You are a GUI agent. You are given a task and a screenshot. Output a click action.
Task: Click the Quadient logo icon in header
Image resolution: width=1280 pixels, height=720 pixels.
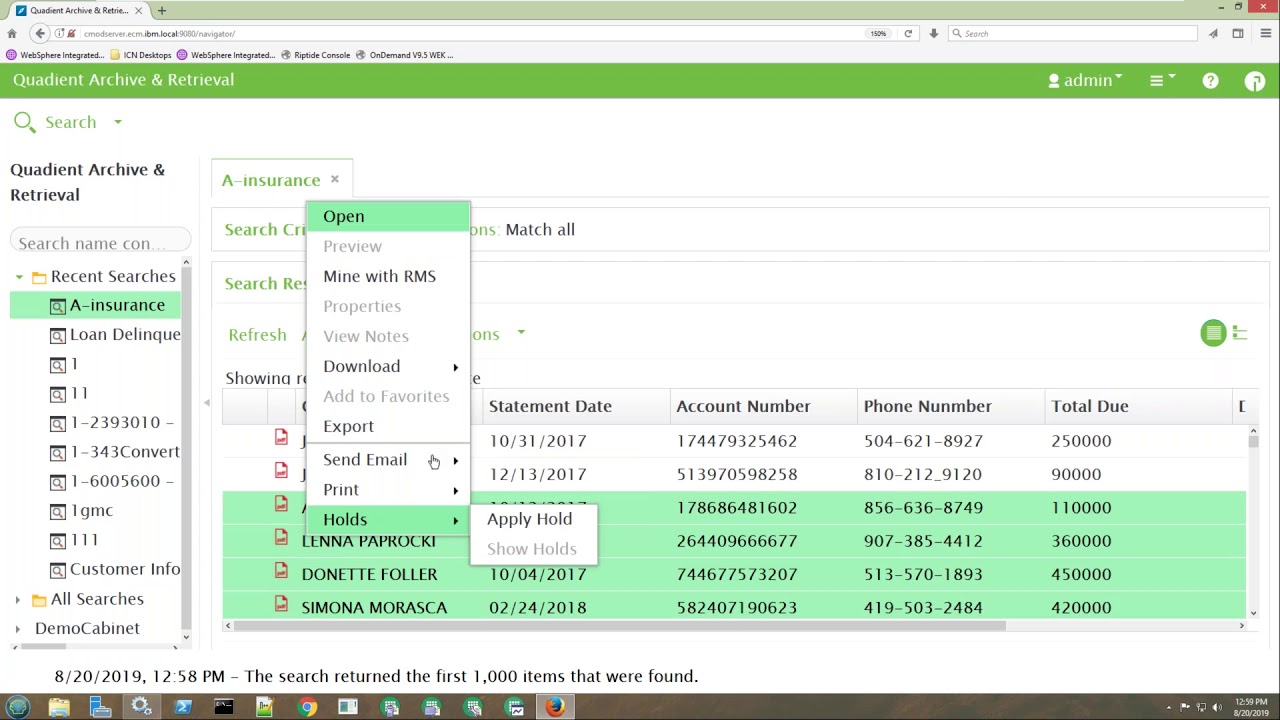(x=1254, y=81)
